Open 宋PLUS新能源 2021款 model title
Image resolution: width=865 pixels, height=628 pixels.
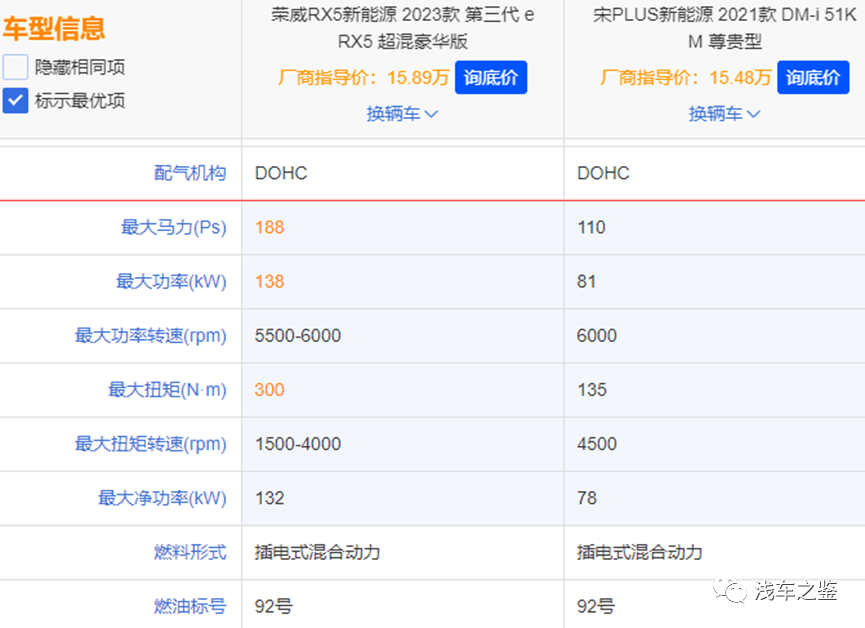(x=725, y=28)
